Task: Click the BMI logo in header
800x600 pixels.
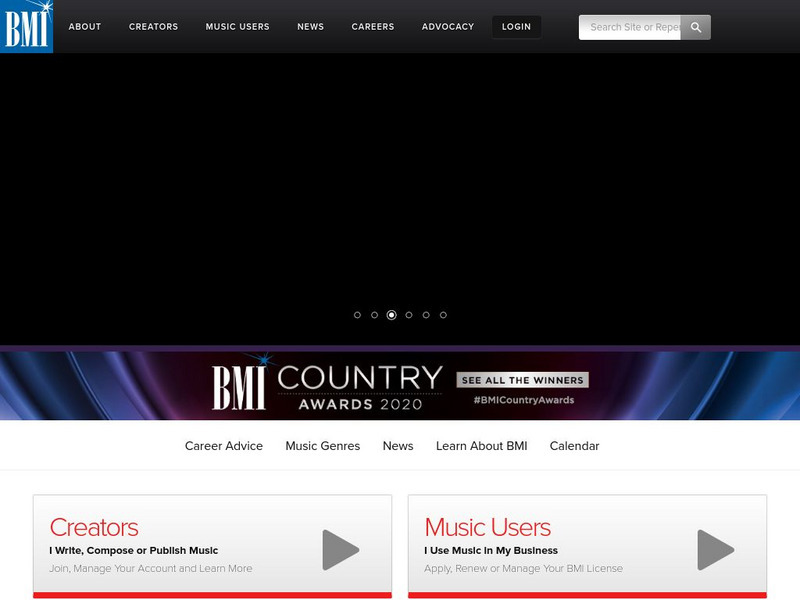Action: point(27,27)
